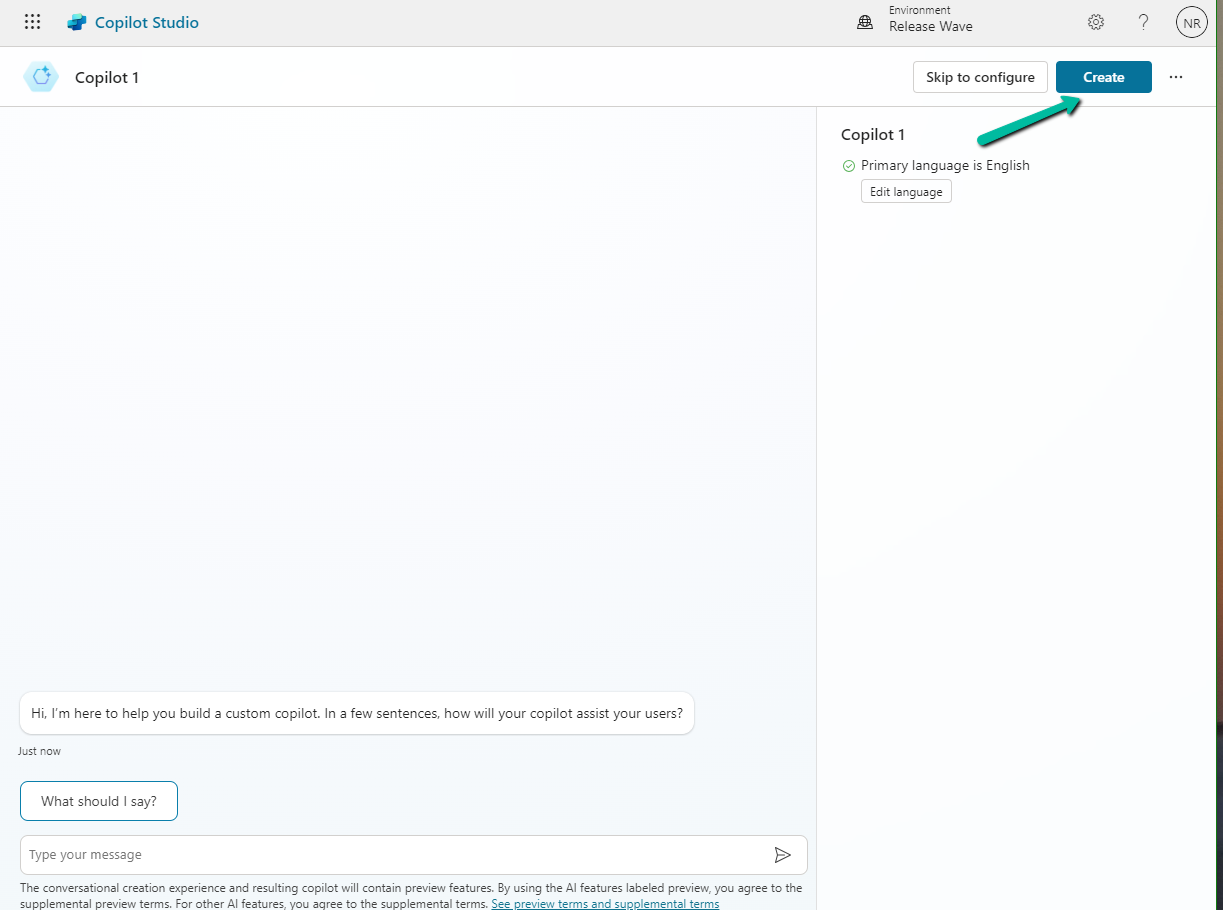Click the Copilot 1 avatar icon

pyautogui.click(x=41, y=76)
